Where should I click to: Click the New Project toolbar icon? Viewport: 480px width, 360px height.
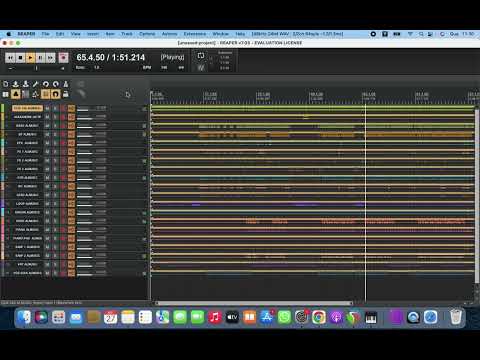(6, 84)
